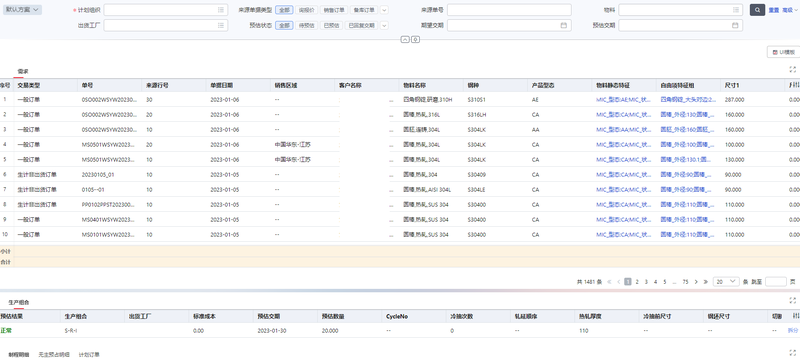The height and width of the screenshot is (360, 800).
Task: Open the 预估交期 calendar icon
Action: [736, 25]
